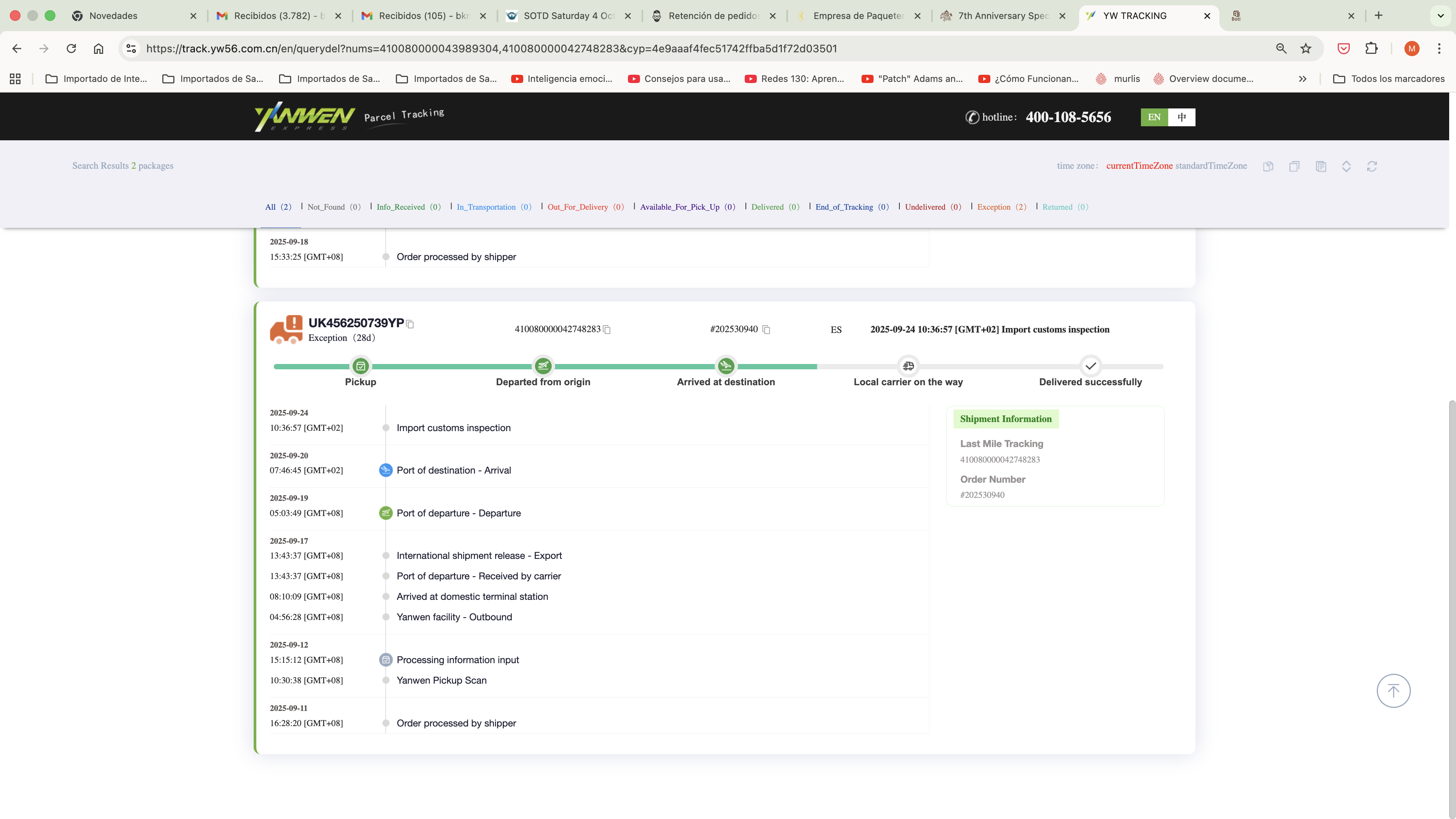
Task: Click the refresh results icon beside time zone
Action: tap(1372, 166)
